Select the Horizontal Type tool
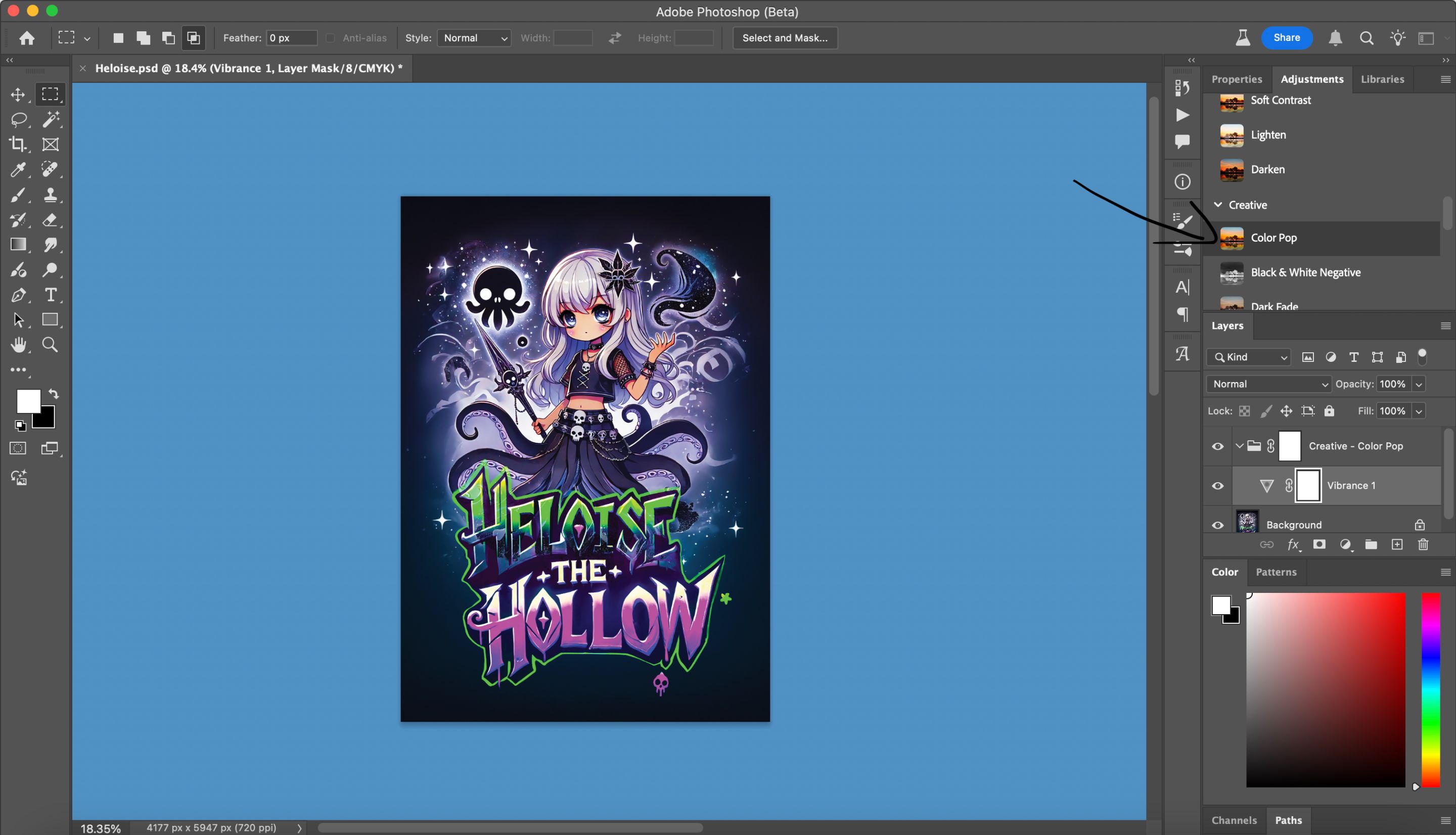Image resolution: width=1456 pixels, height=835 pixels. click(x=51, y=295)
